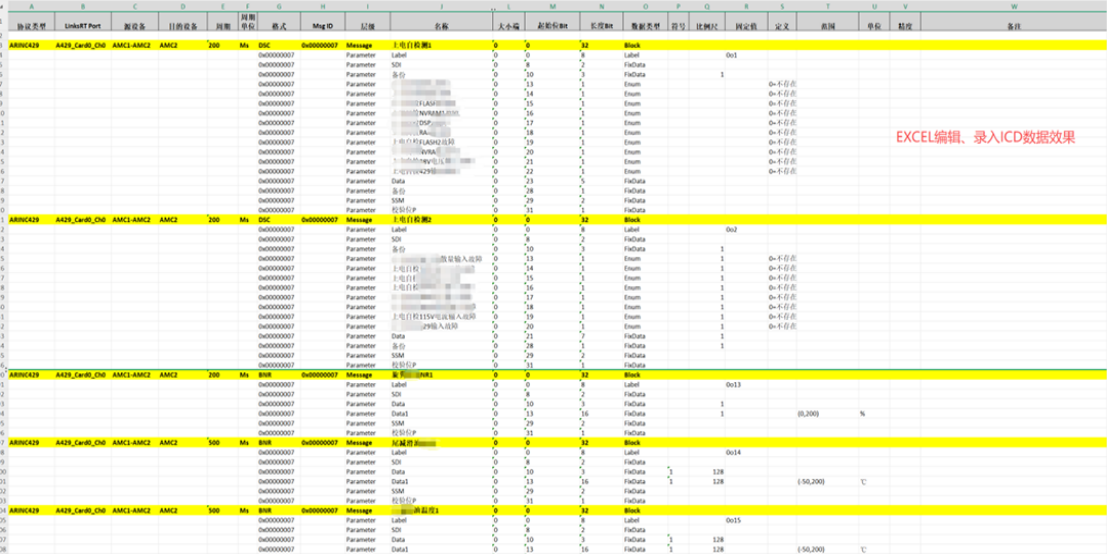
Task: Click the cell containing 0o1
Action: click(731, 56)
